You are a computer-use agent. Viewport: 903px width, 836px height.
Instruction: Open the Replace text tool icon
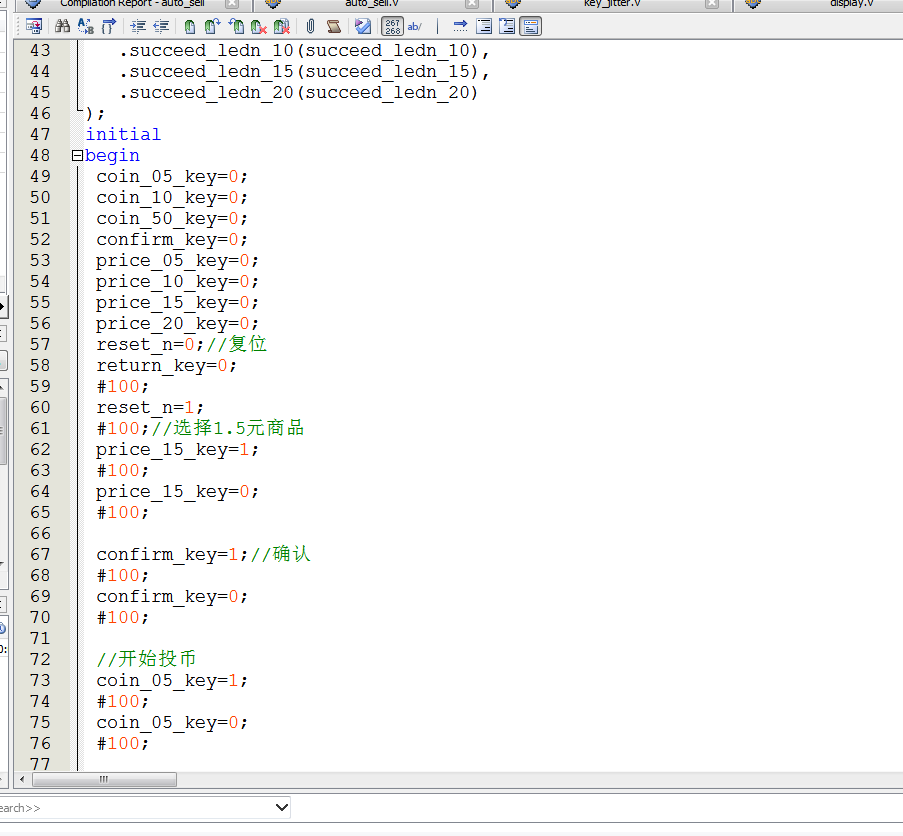click(x=86, y=26)
